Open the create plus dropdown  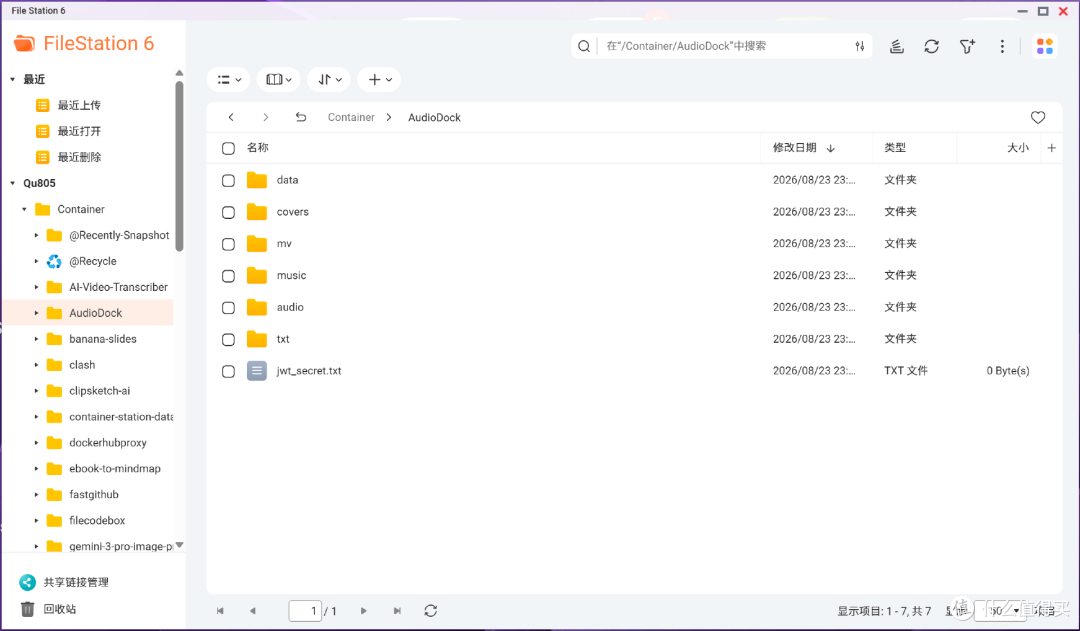380,80
